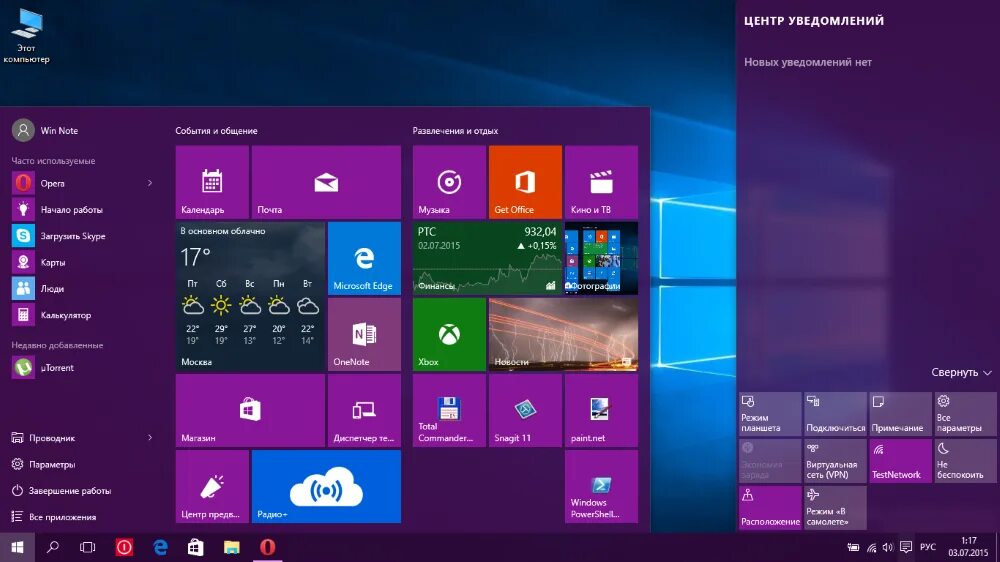Screen dimensions: 1000x562
Task: Launch Microsoft Edge tile
Action: pyautogui.click(x=364, y=258)
